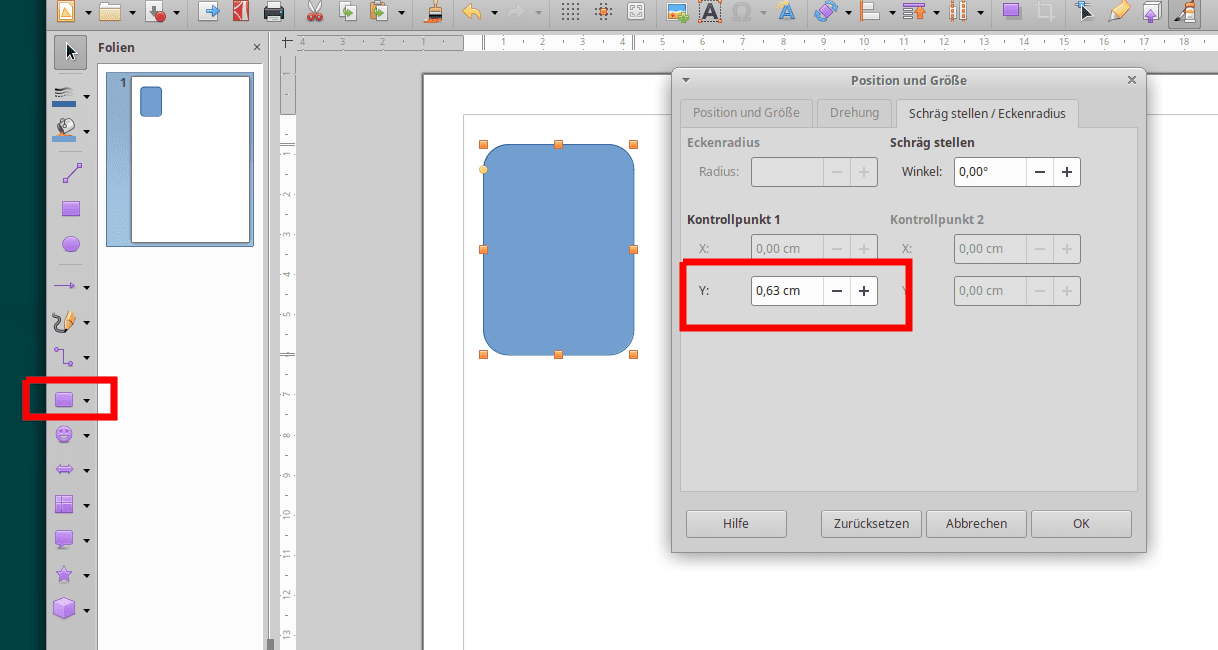Select the block arrows tool
The image size is (1218, 650).
tap(64, 469)
